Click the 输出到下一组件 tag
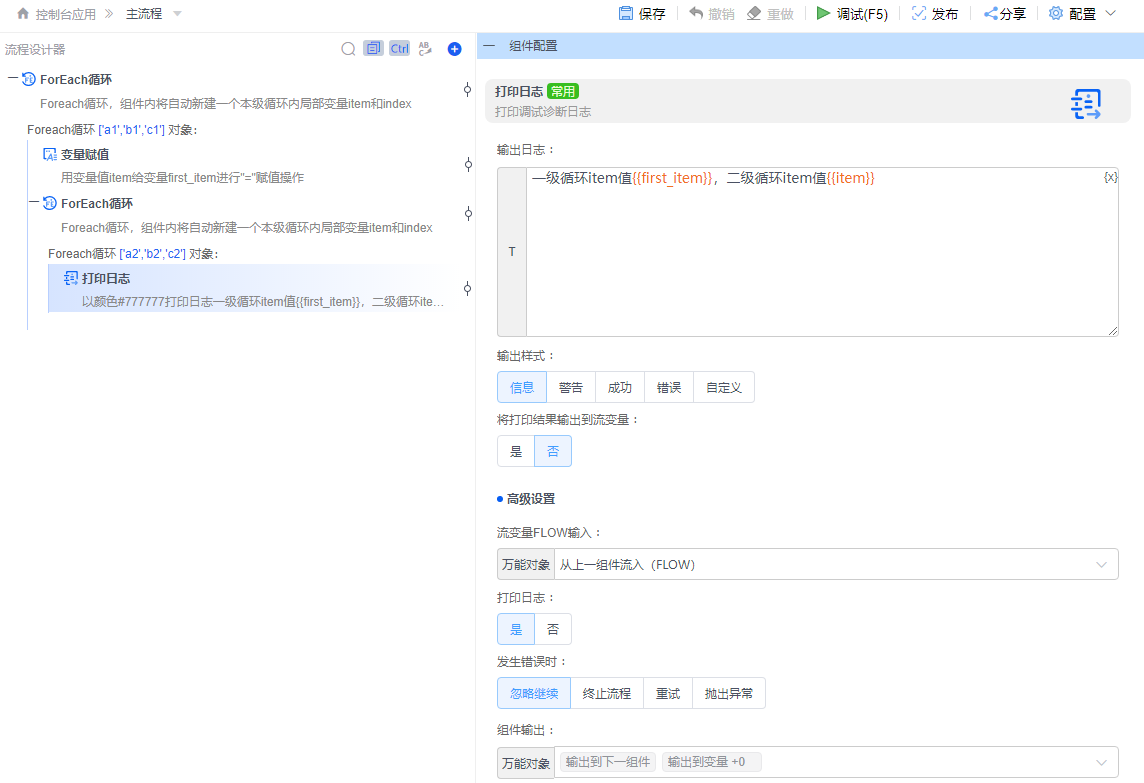This screenshot has height=783, width=1144. pyautogui.click(x=608, y=762)
